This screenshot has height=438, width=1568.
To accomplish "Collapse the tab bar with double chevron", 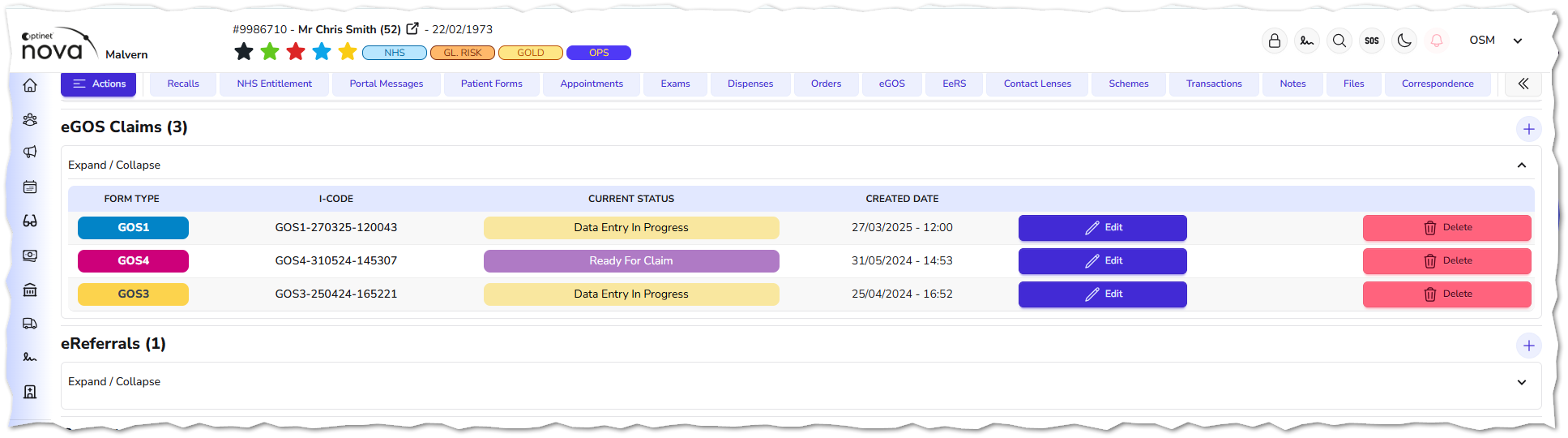I will pos(1523,84).
